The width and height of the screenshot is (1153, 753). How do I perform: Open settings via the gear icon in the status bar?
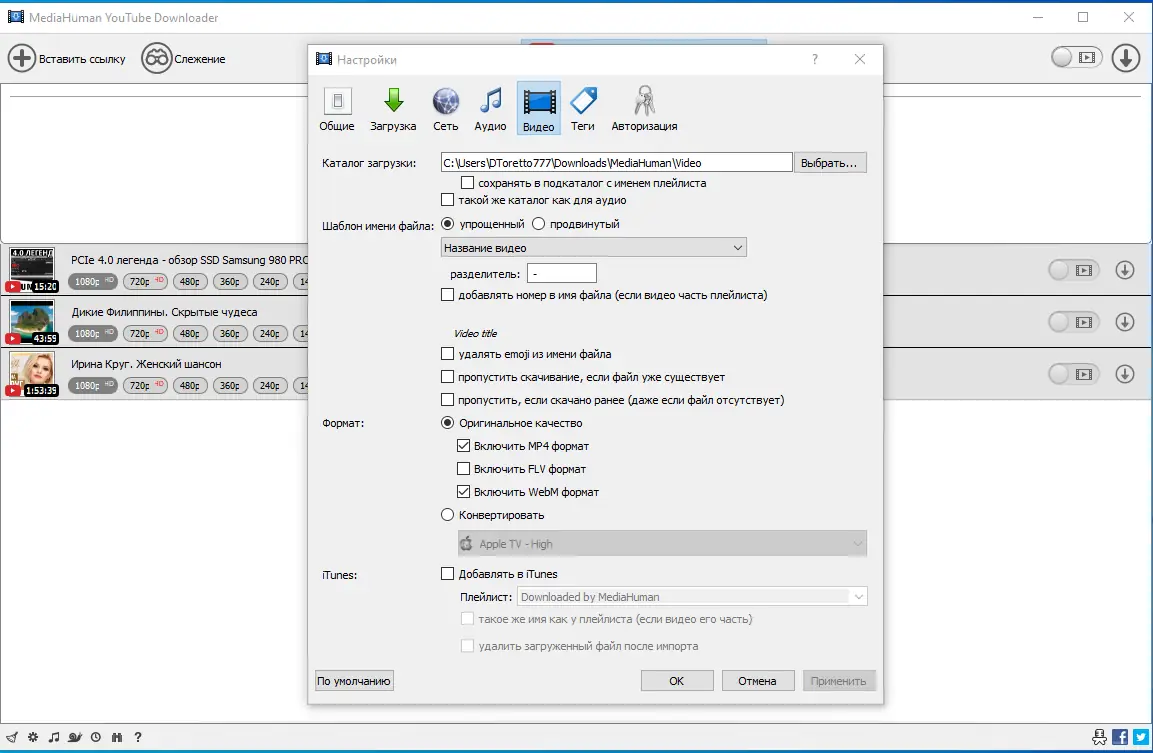33,737
